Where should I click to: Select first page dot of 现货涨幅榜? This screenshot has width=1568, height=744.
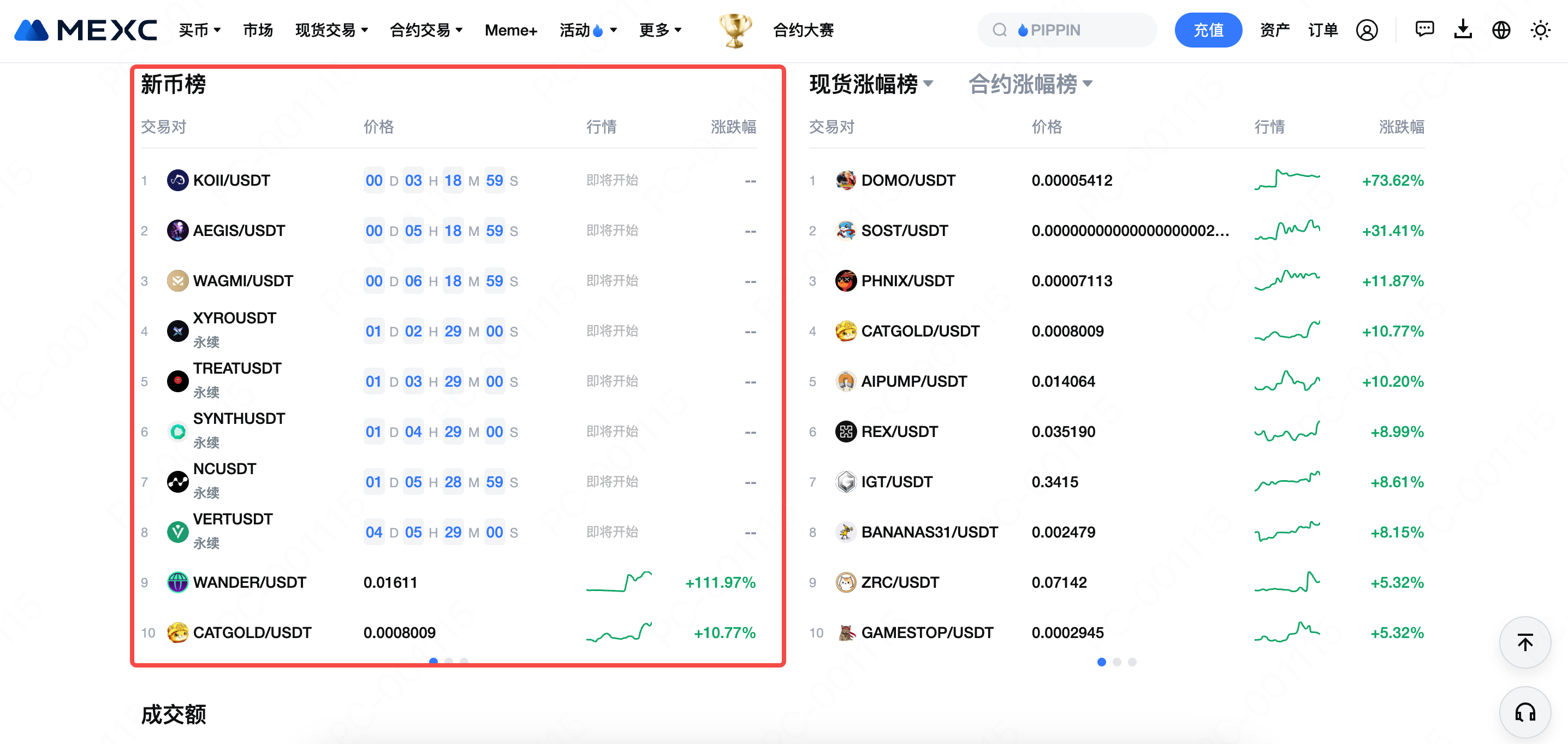1101,662
